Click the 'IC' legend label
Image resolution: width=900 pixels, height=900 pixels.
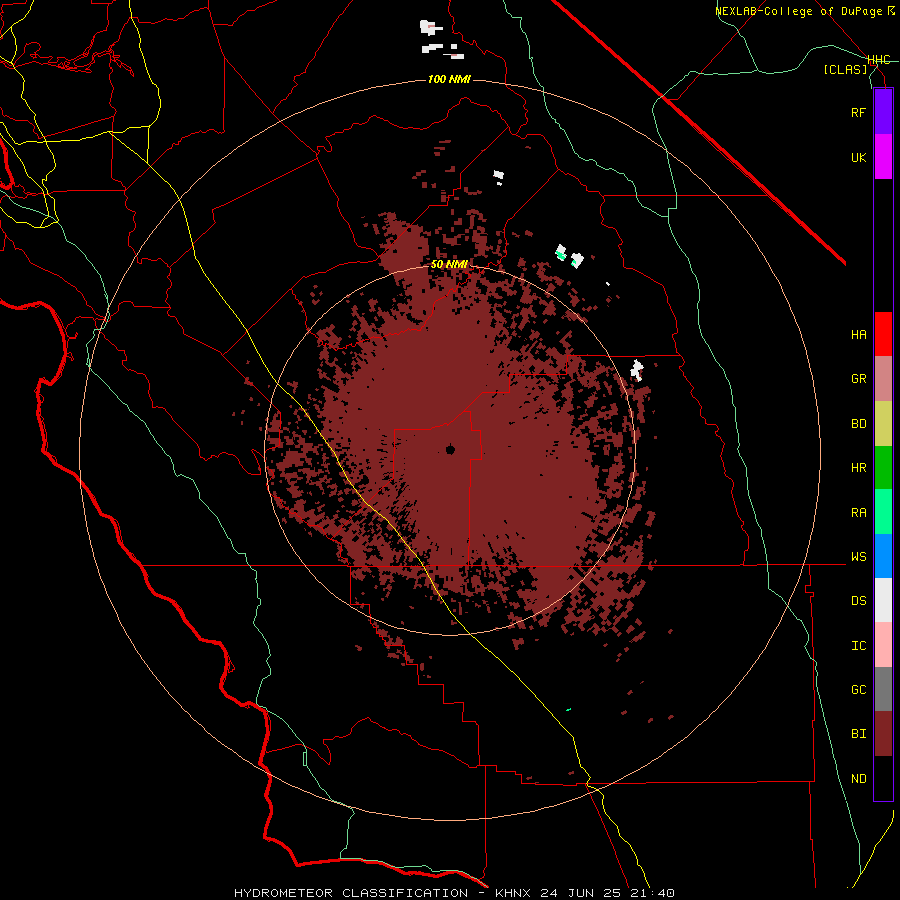point(859,646)
